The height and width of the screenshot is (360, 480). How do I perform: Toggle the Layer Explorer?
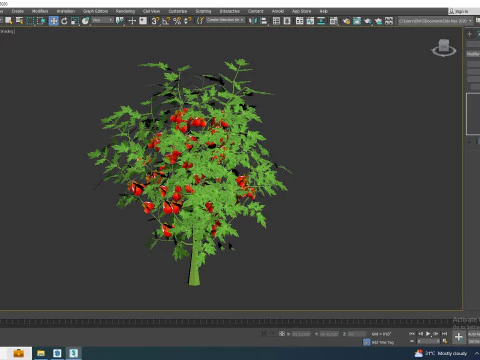[287, 21]
